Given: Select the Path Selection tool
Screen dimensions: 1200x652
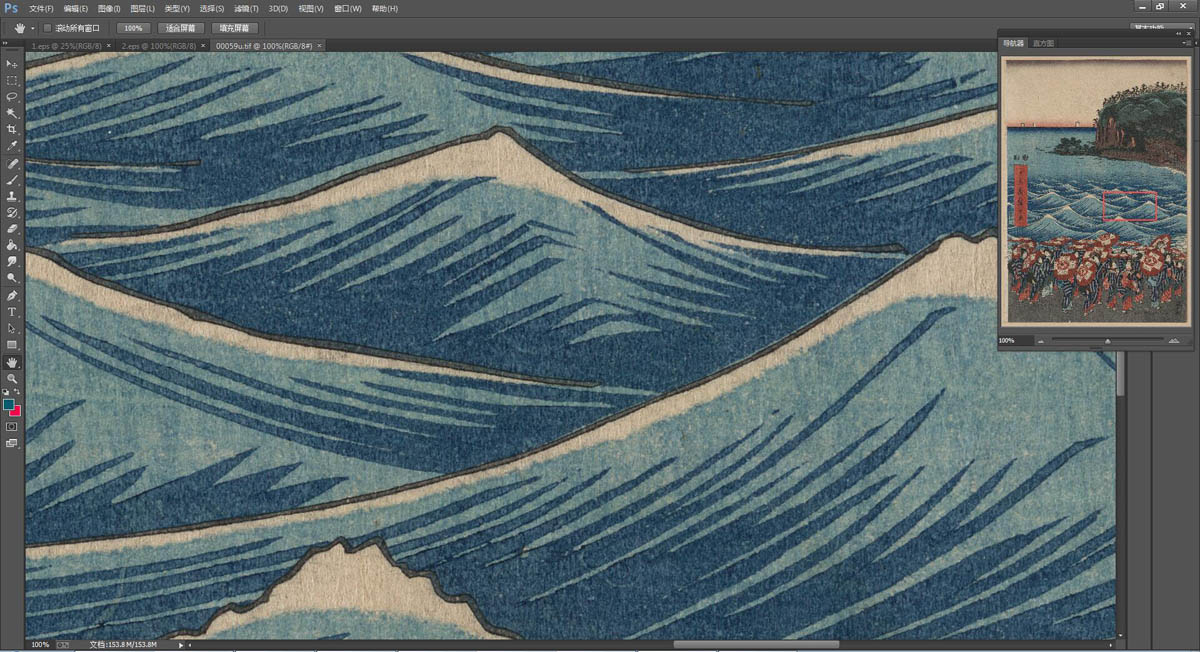Looking at the screenshot, I should click(12, 328).
